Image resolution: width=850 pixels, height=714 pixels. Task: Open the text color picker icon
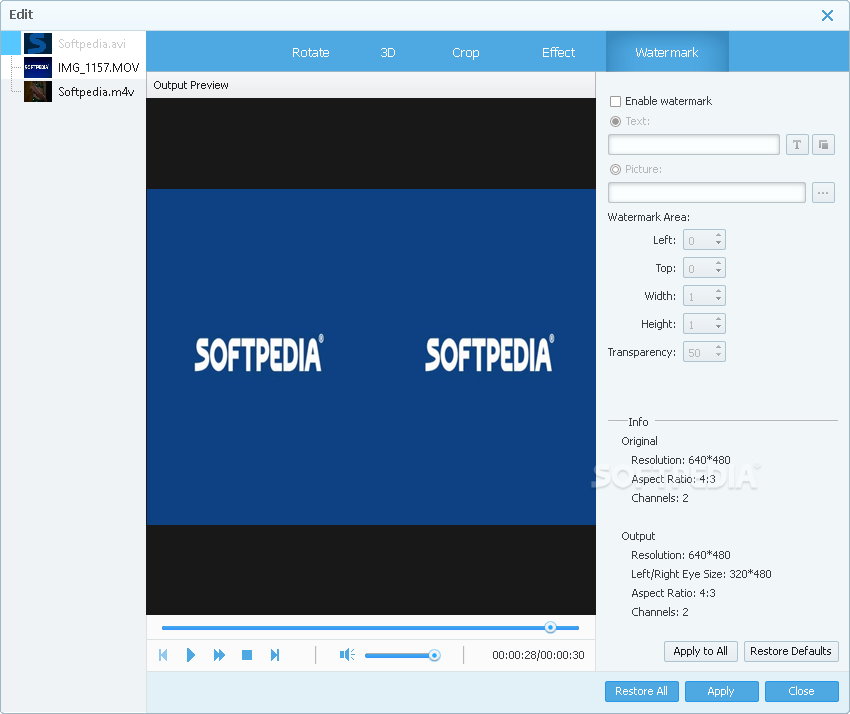coord(823,145)
